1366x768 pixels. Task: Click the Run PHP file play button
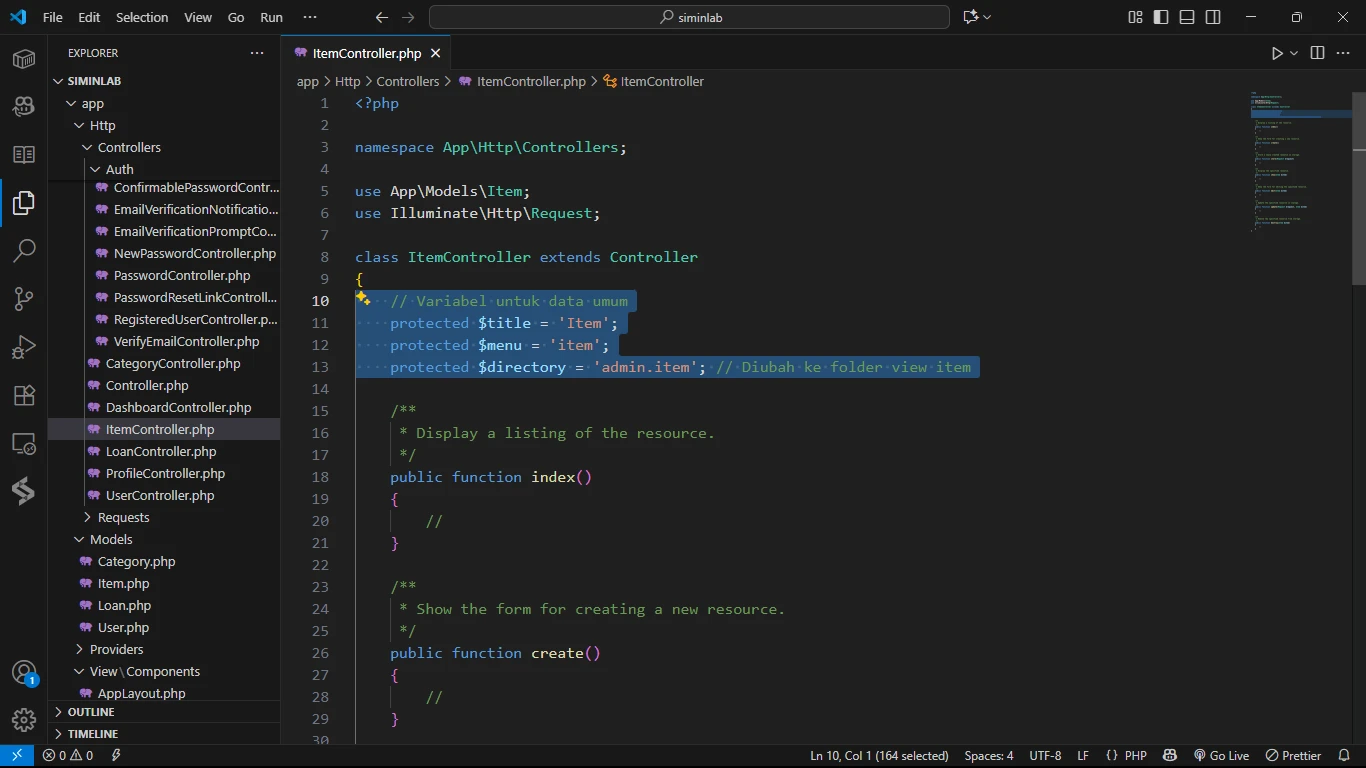coord(1277,53)
